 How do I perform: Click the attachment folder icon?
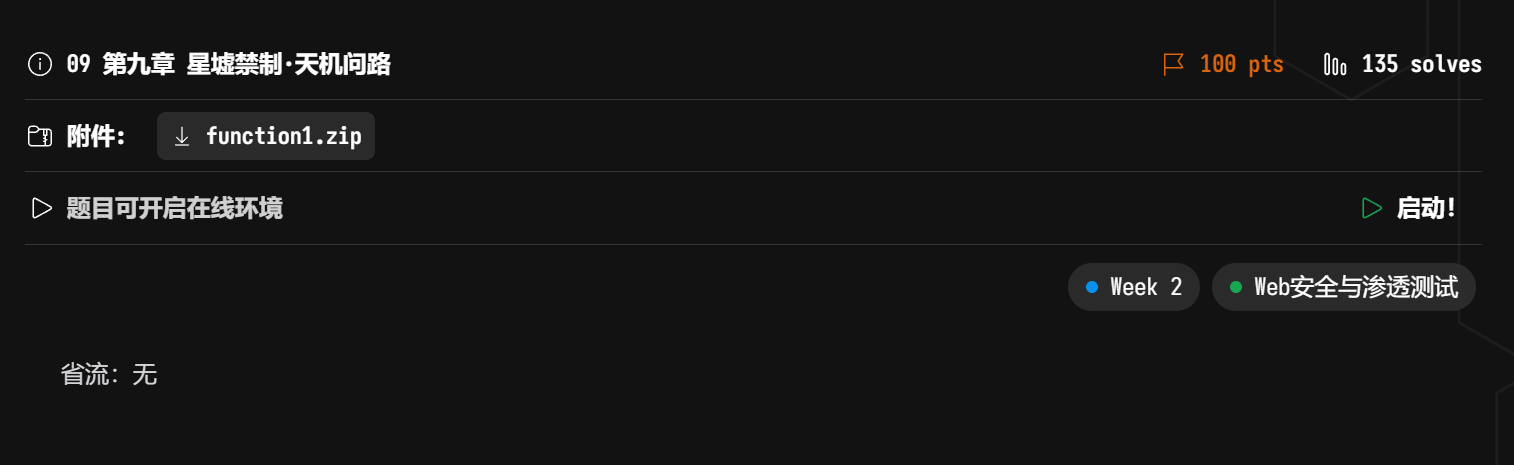coord(40,137)
